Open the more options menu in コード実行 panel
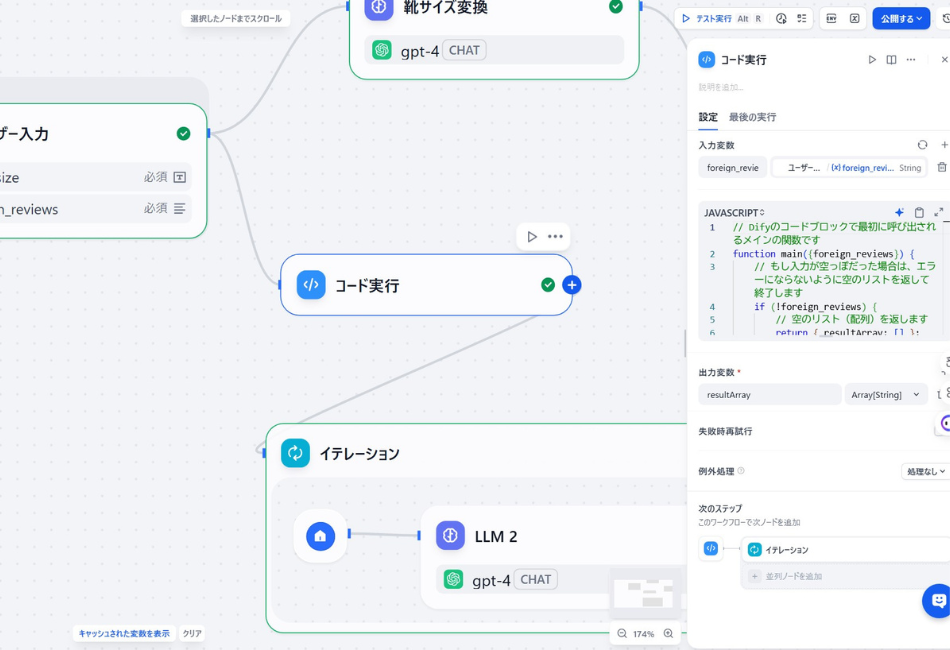Viewport: 950px width, 650px height. coord(911,60)
